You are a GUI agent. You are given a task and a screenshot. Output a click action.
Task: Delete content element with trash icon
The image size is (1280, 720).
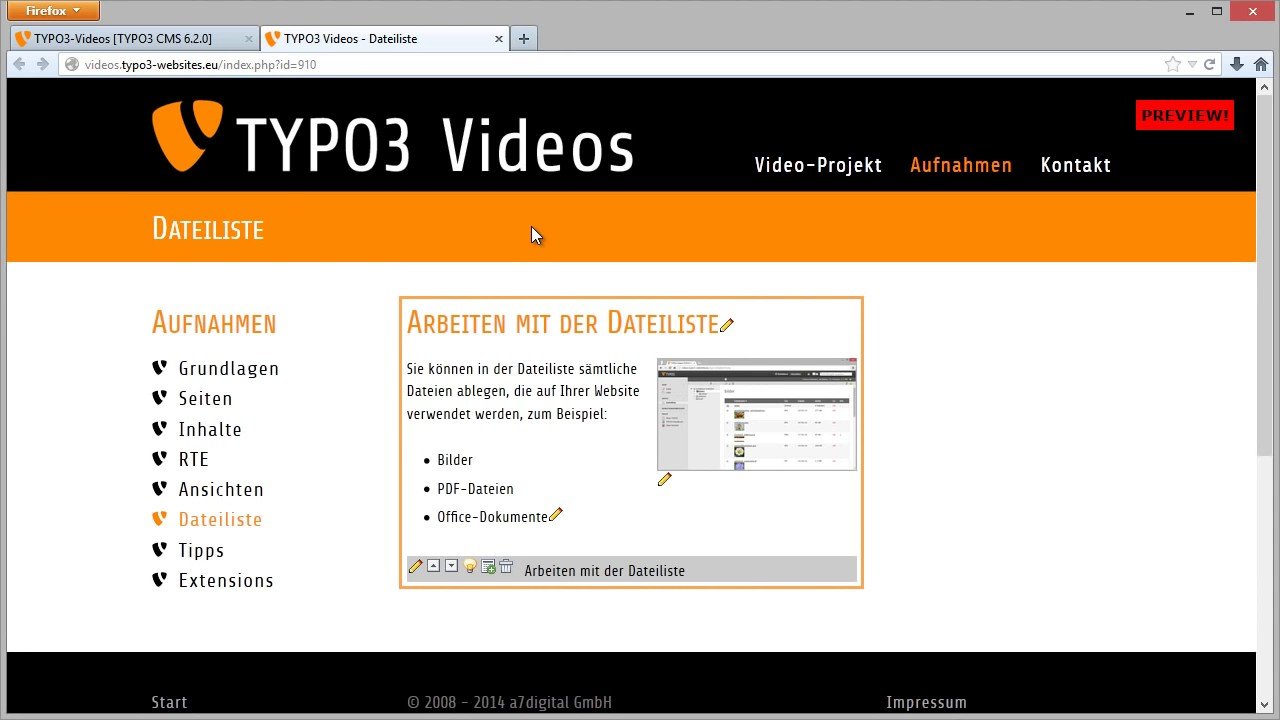tap(506, 566)
